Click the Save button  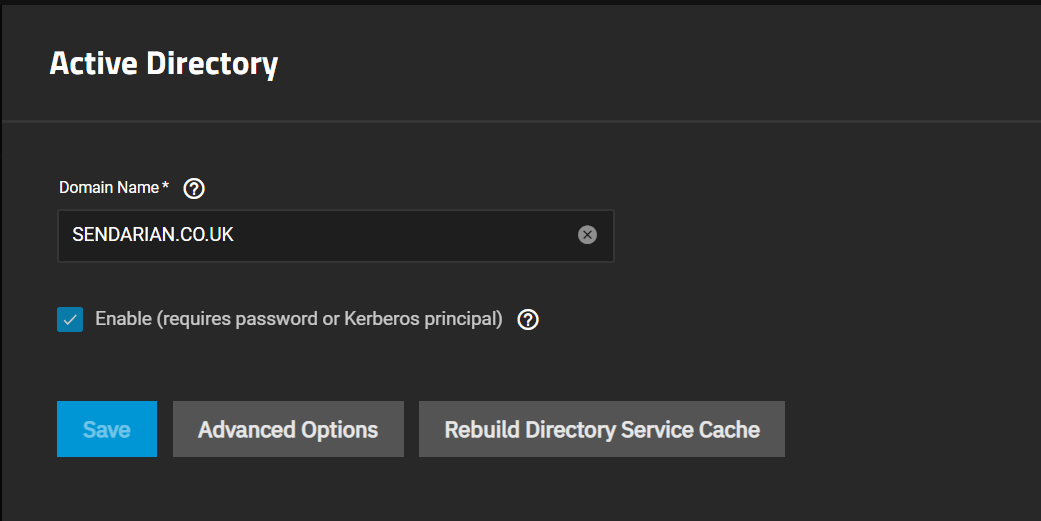point(107,429)
